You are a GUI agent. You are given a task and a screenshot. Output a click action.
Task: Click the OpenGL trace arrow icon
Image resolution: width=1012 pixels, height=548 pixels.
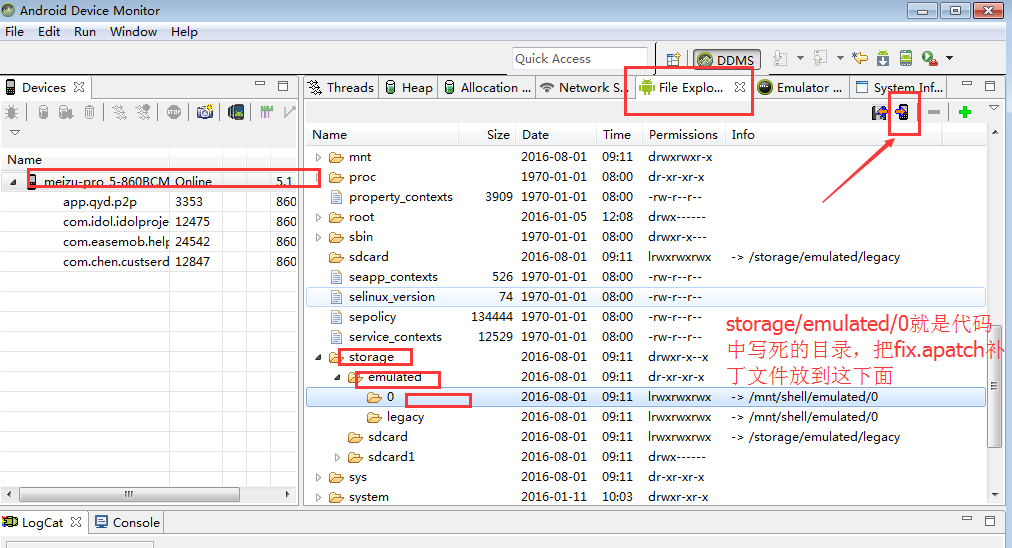[x=290, y=112]
